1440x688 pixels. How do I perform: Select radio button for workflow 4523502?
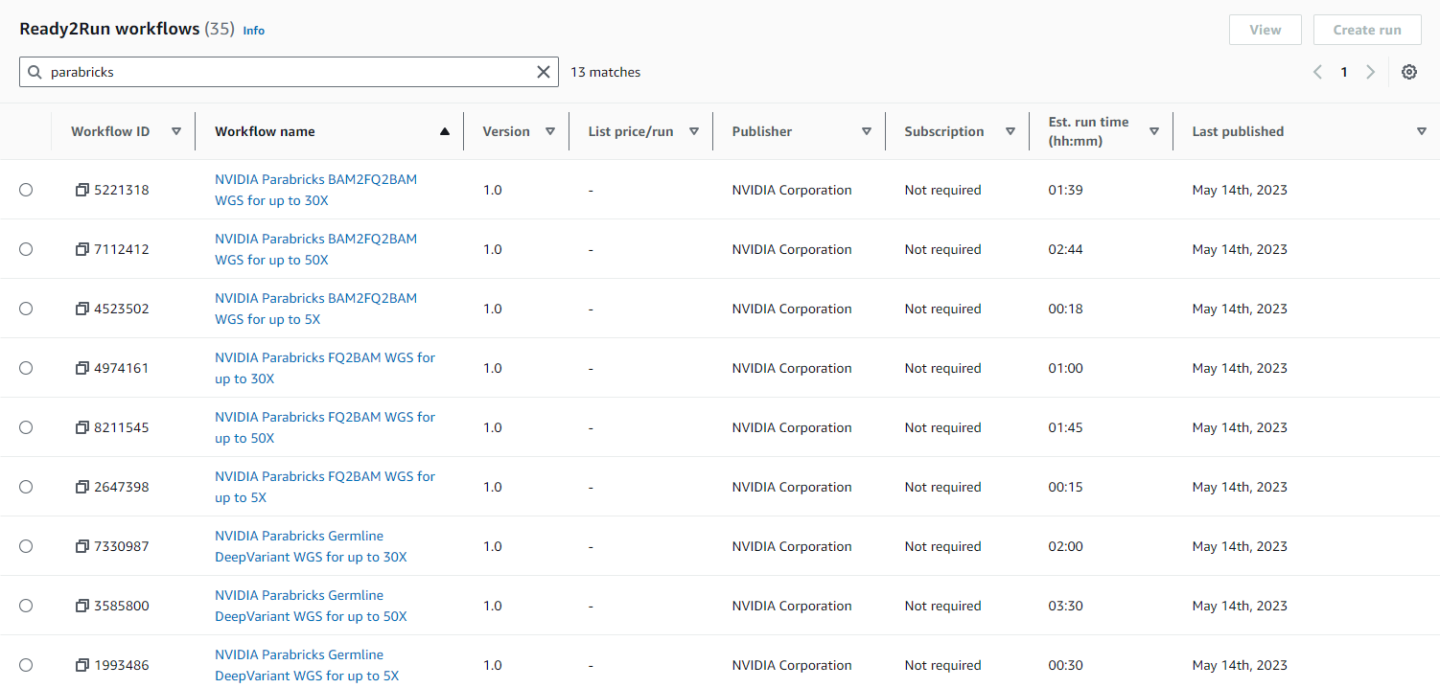[x=26, y=309]
